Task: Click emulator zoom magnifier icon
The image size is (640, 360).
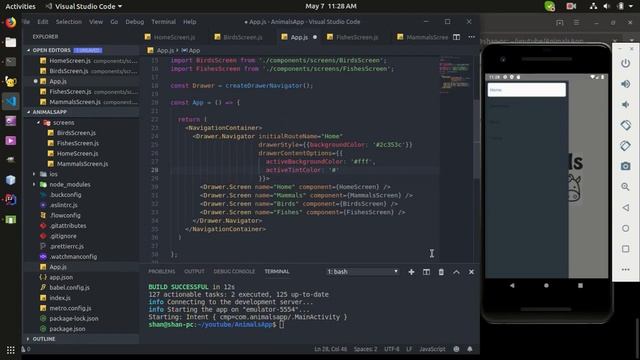Action: pyautogui.click(x=625, y=187)
